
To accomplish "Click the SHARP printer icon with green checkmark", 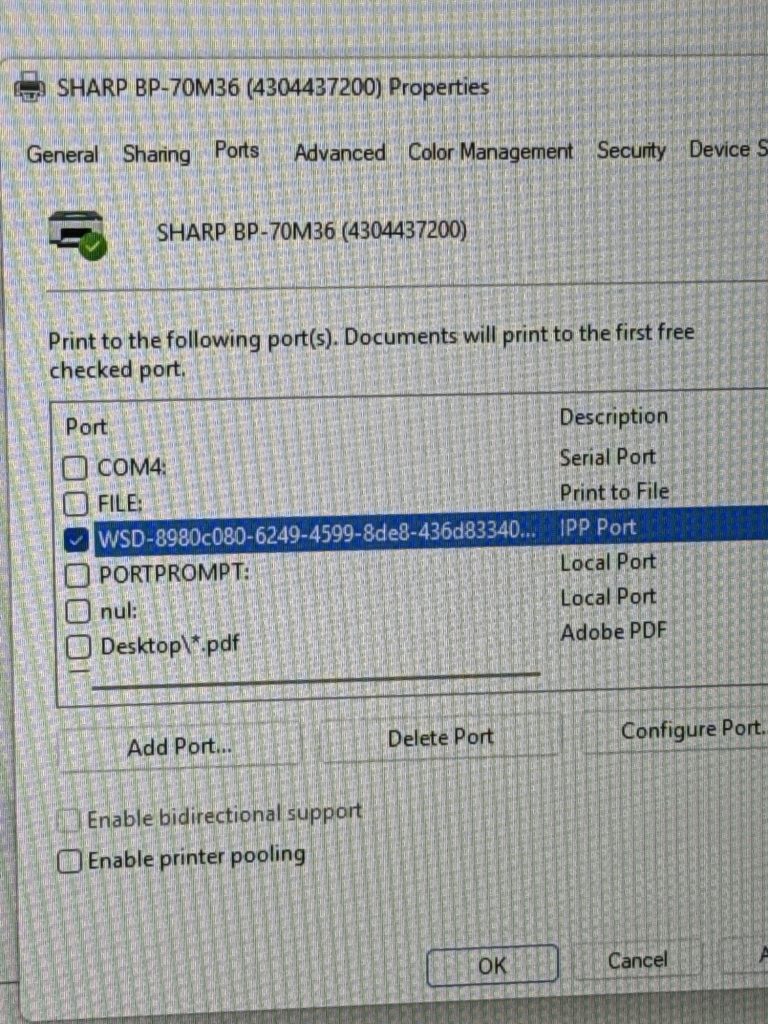I will click(x=78, y=234).
